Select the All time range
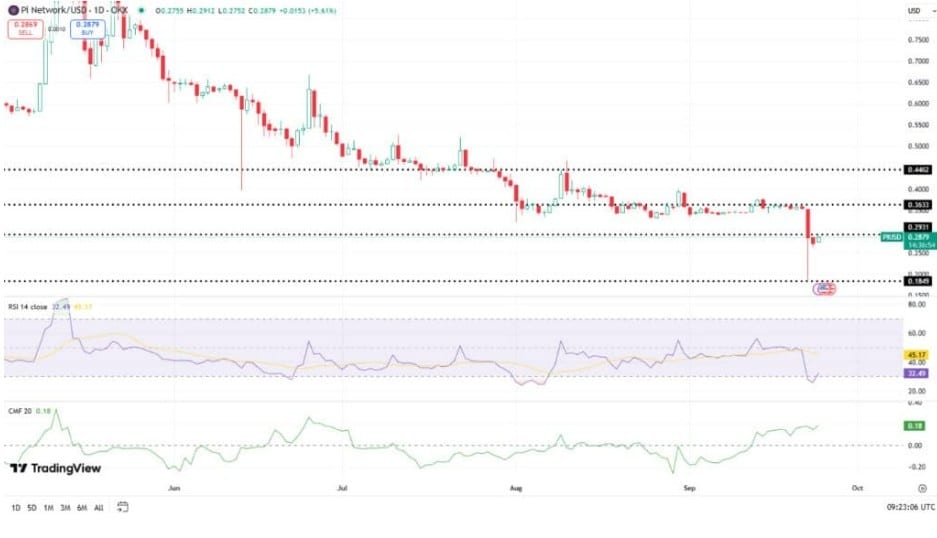 [x=99, y=508]
